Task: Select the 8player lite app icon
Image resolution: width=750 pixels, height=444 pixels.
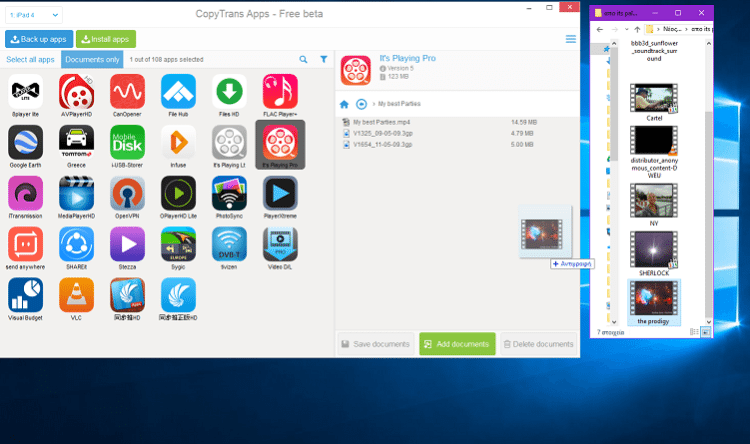Action: pyautogui.click(x=25, y=92)
